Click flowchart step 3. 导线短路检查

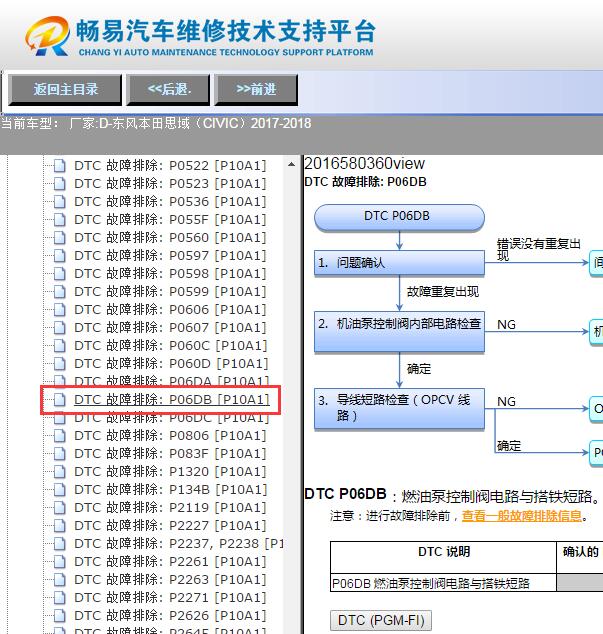pyautogui.click(x=399, y=408)
